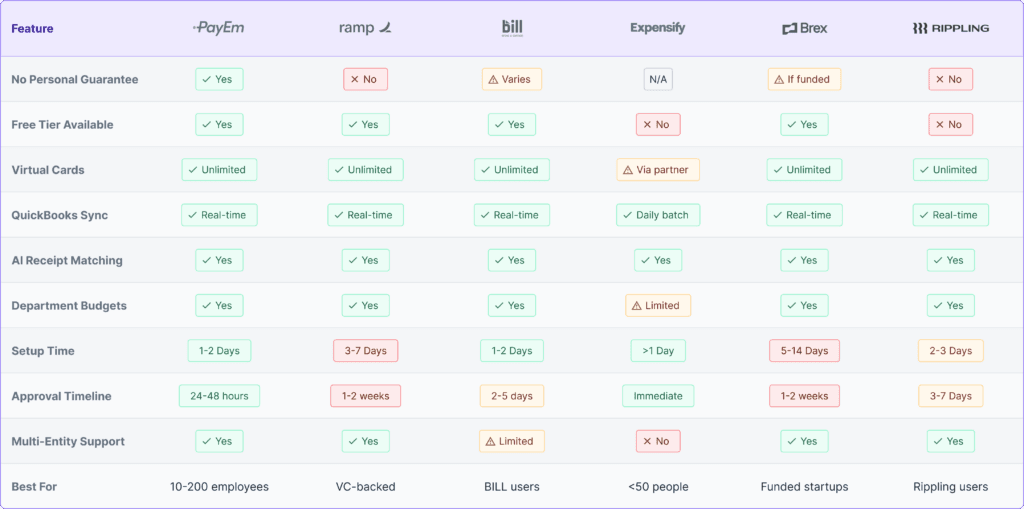Click the warning icon in Via partner badge

click(626, 170)
